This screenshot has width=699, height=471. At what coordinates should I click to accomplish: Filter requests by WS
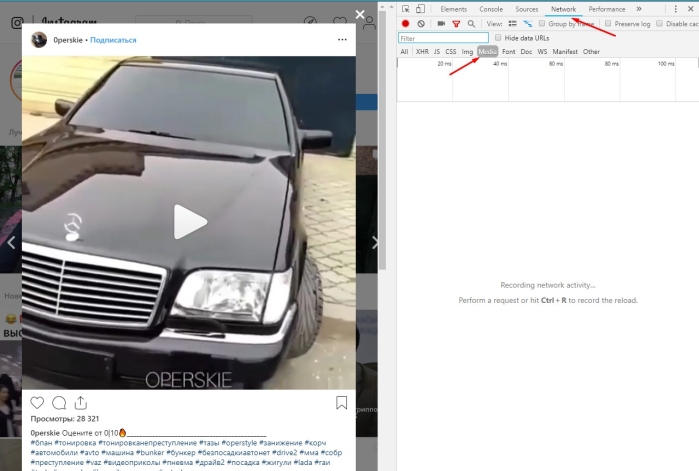pos(542,52)
